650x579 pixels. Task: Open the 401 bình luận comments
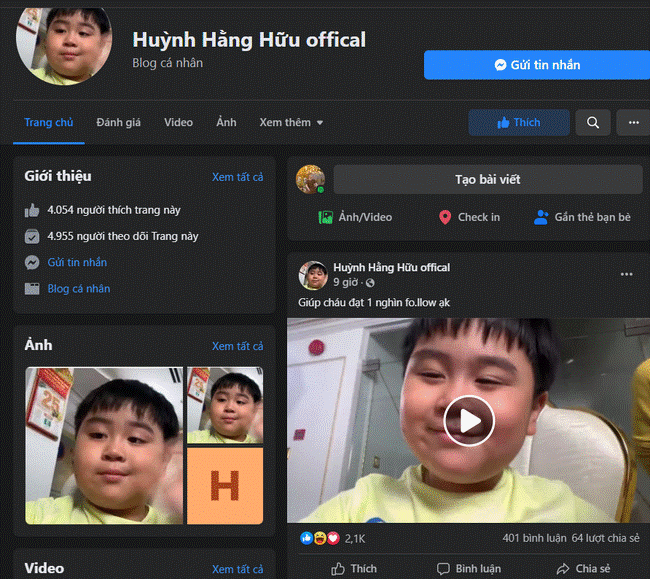534,538
